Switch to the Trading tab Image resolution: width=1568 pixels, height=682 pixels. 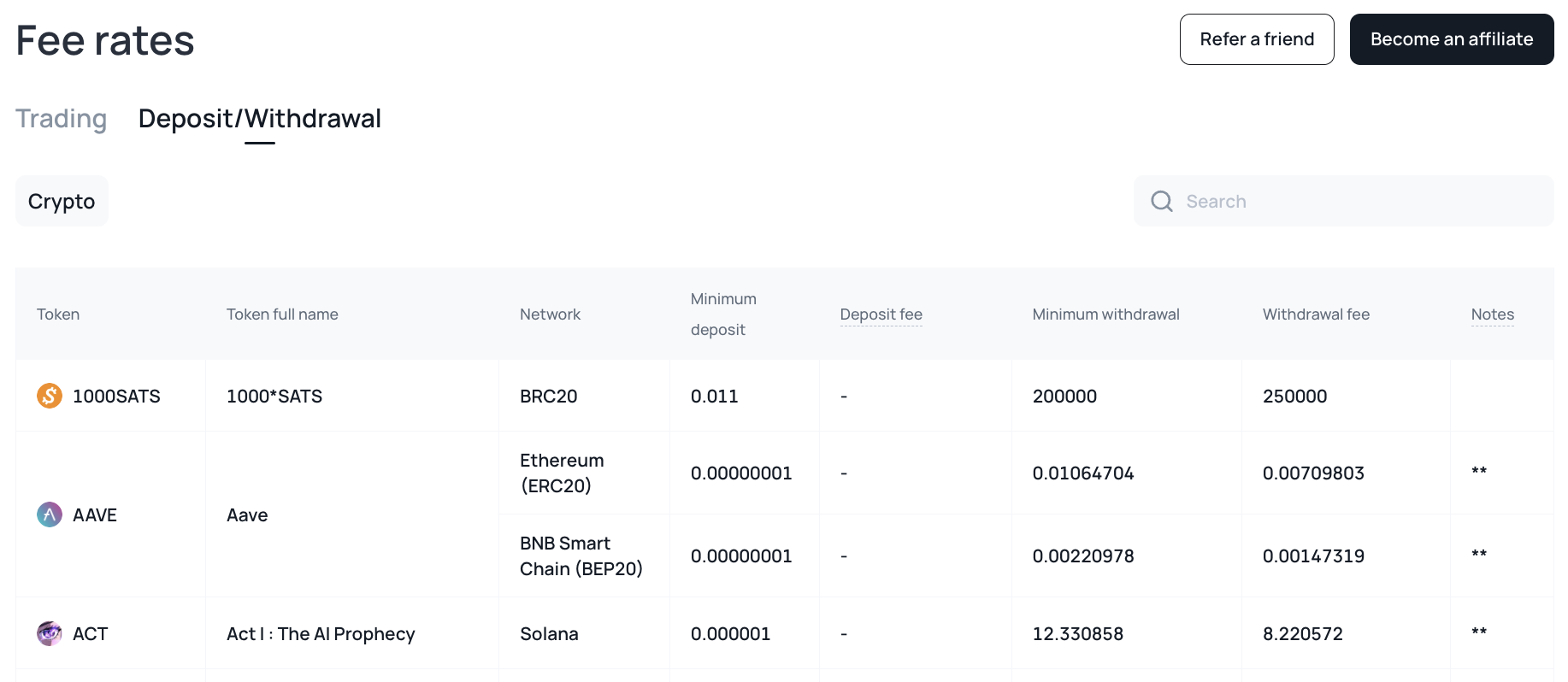click(x=62, y=119)
